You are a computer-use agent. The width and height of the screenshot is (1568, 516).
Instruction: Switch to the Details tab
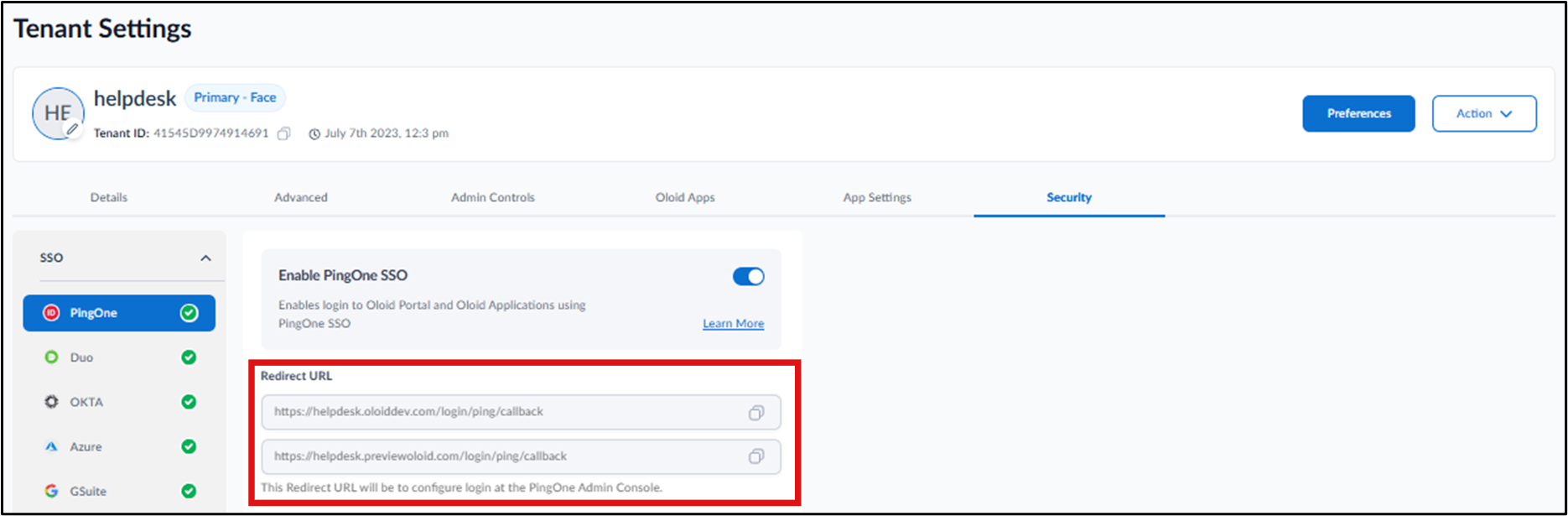pos(109,197)
